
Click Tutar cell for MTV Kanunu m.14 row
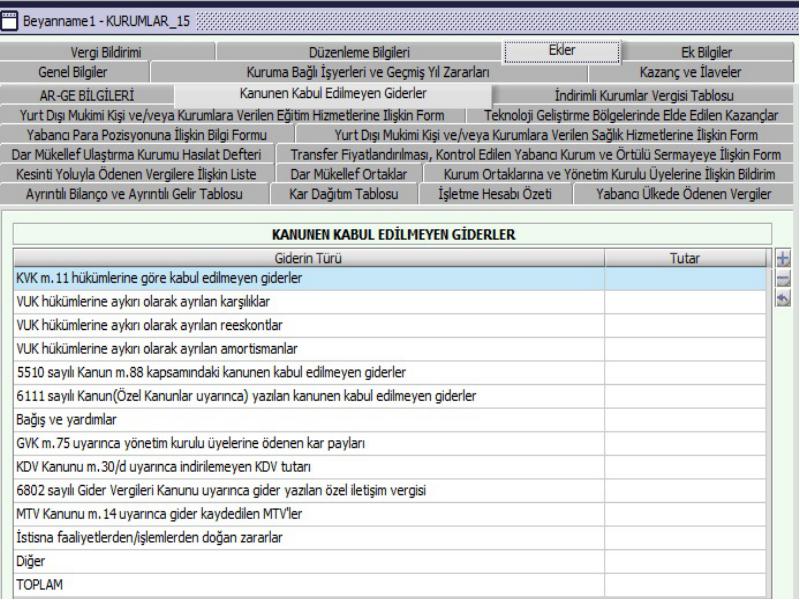pos(685,514)
